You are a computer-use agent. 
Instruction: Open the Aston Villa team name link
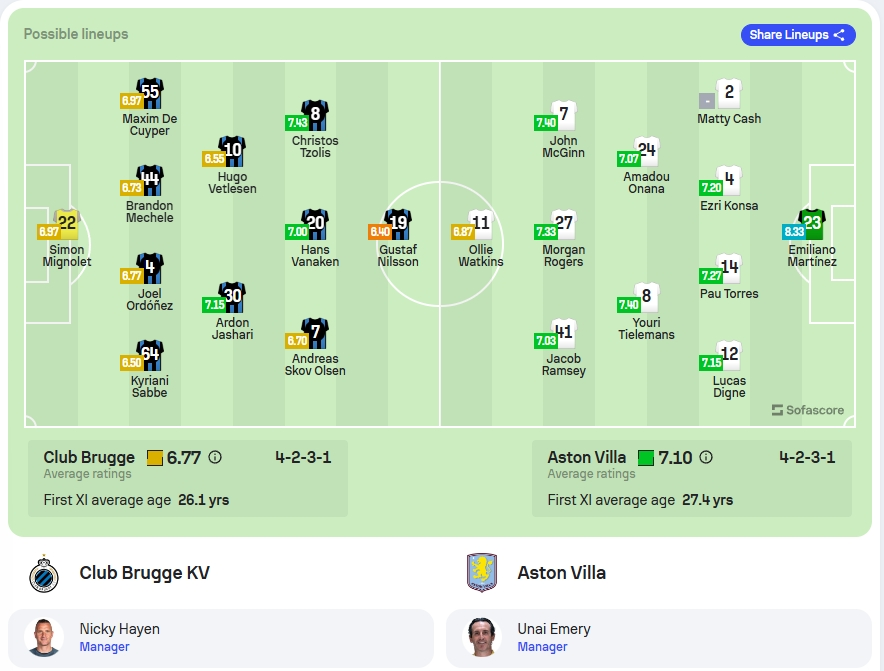click(562, 573)
